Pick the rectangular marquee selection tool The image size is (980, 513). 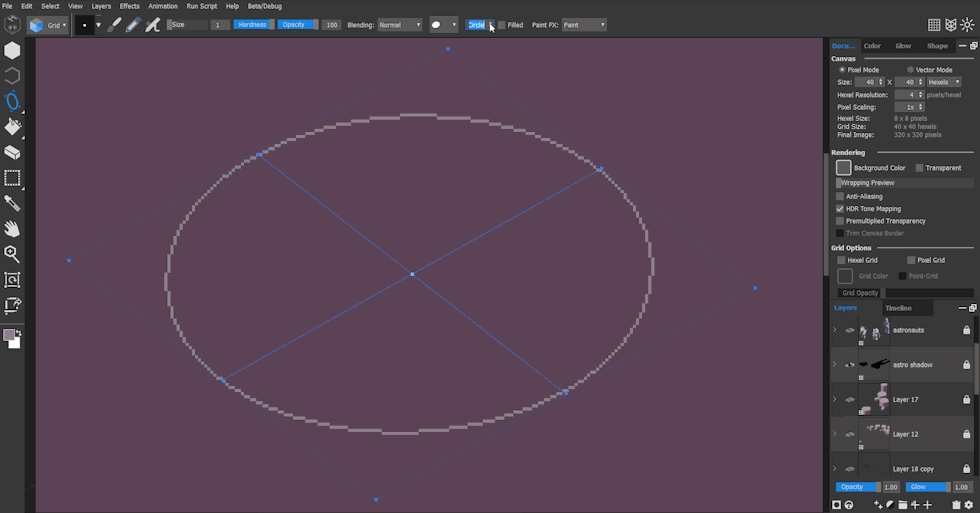(x=13, y=179)
